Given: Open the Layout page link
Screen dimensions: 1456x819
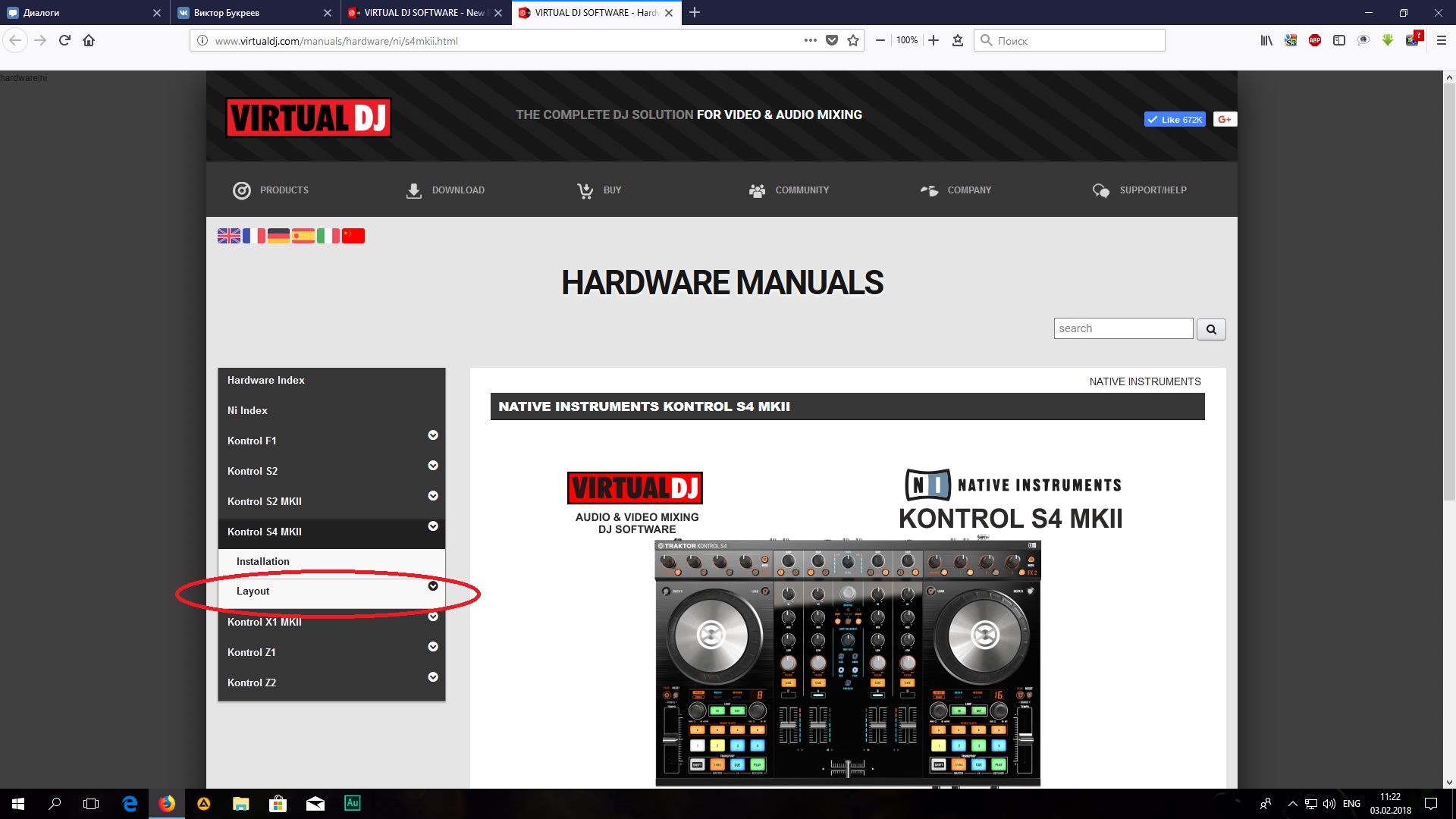Looking at the screenshot, I should click(x=253, y=591).
